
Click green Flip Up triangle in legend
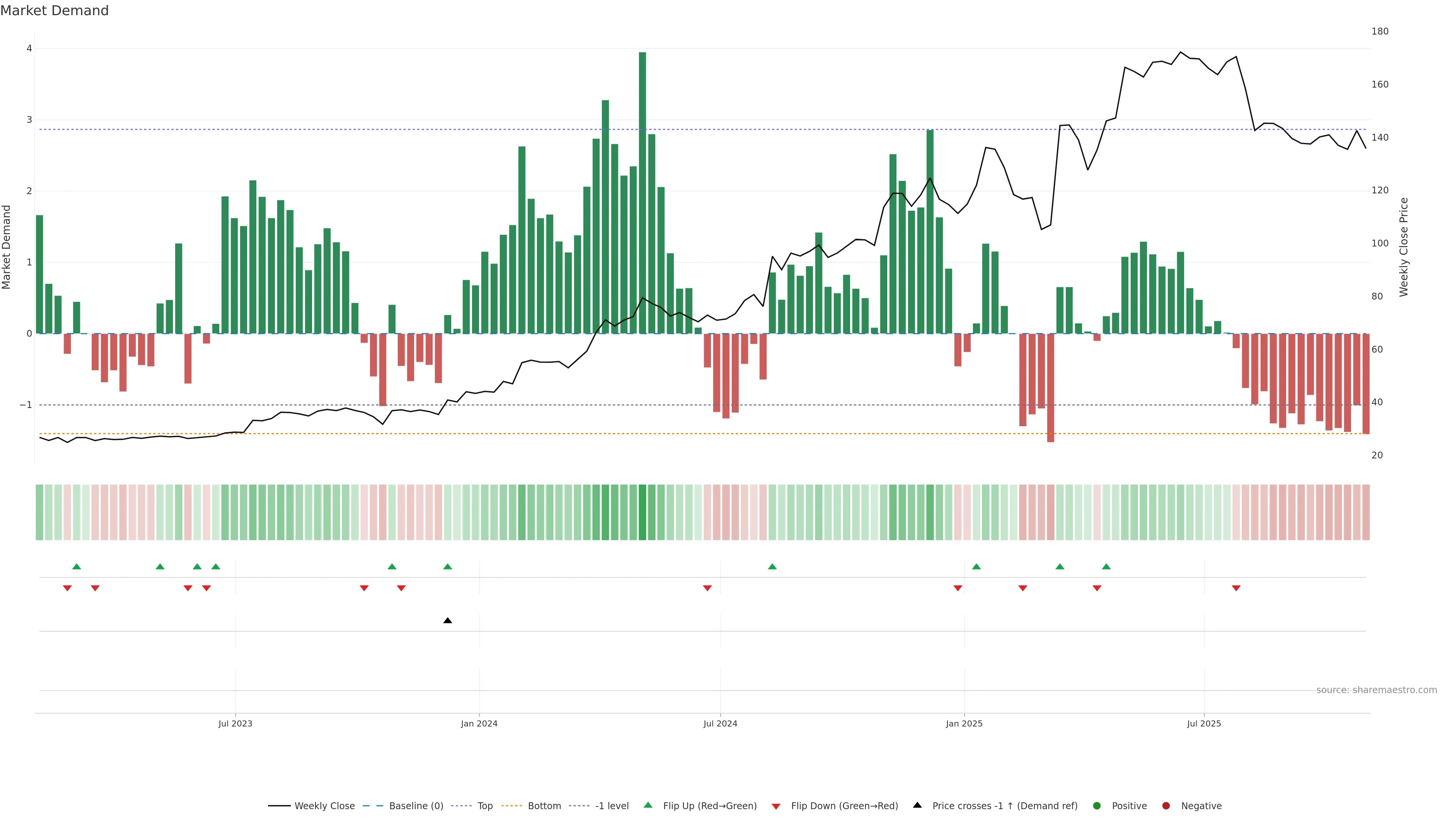tap(648, 805)
